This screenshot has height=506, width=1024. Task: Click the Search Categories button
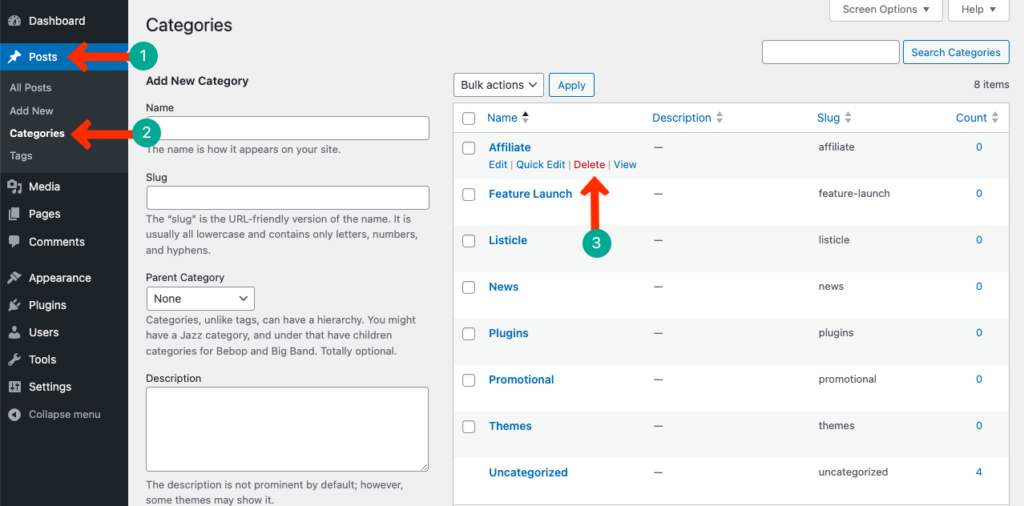(x=955, y=52)
